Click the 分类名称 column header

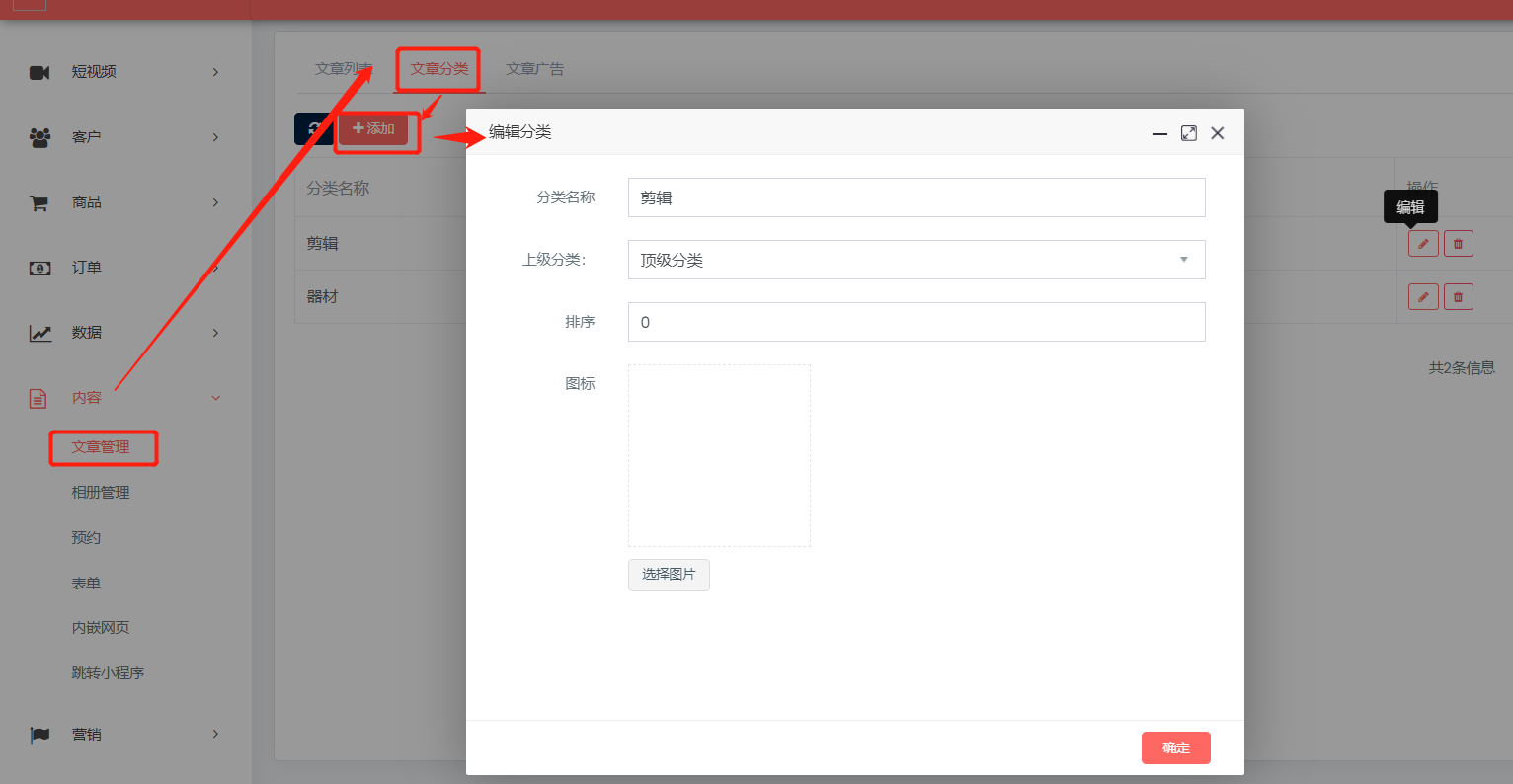(x=338, y=188)
